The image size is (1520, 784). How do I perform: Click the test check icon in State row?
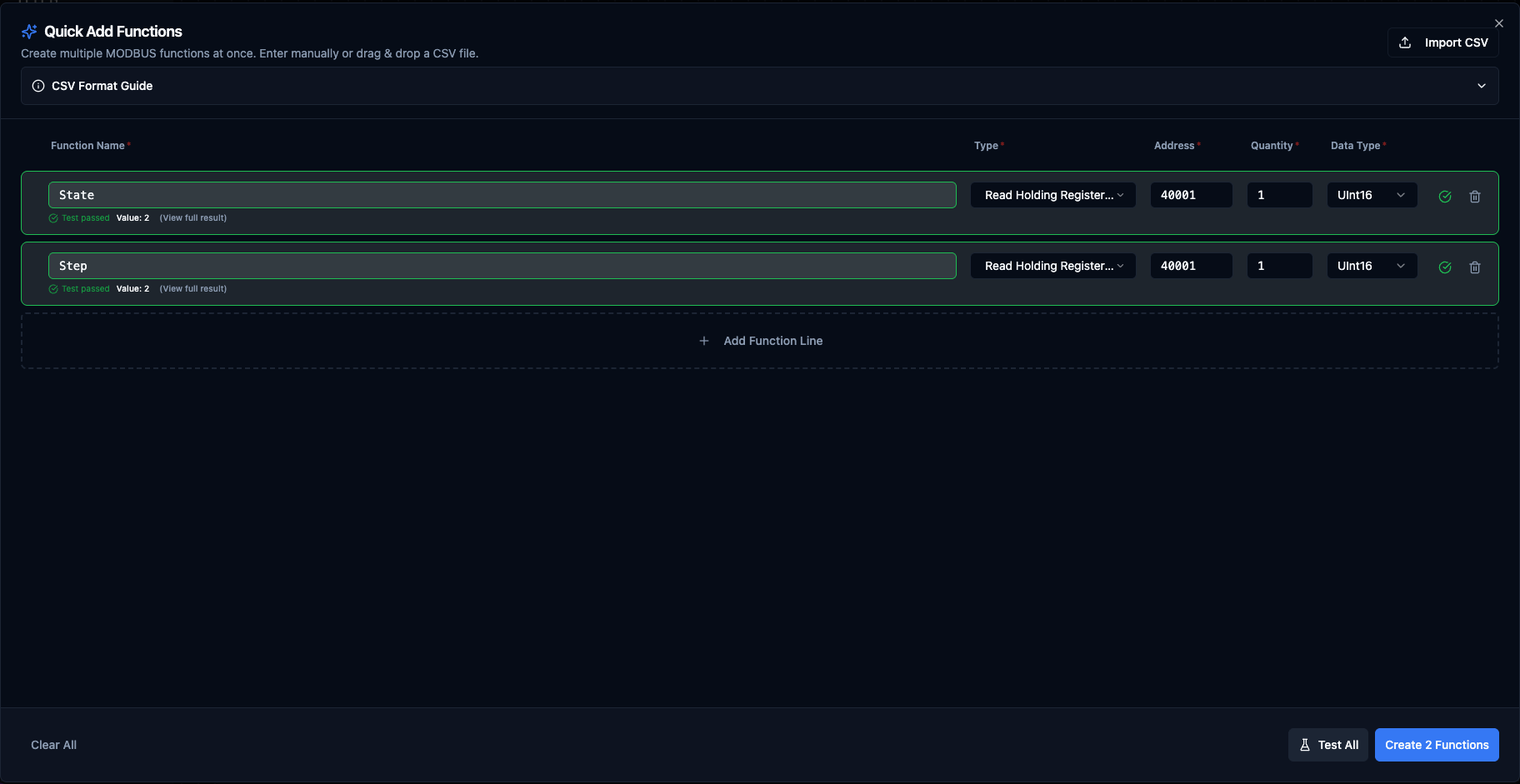pyautogui.click(x=1445, y=197)
